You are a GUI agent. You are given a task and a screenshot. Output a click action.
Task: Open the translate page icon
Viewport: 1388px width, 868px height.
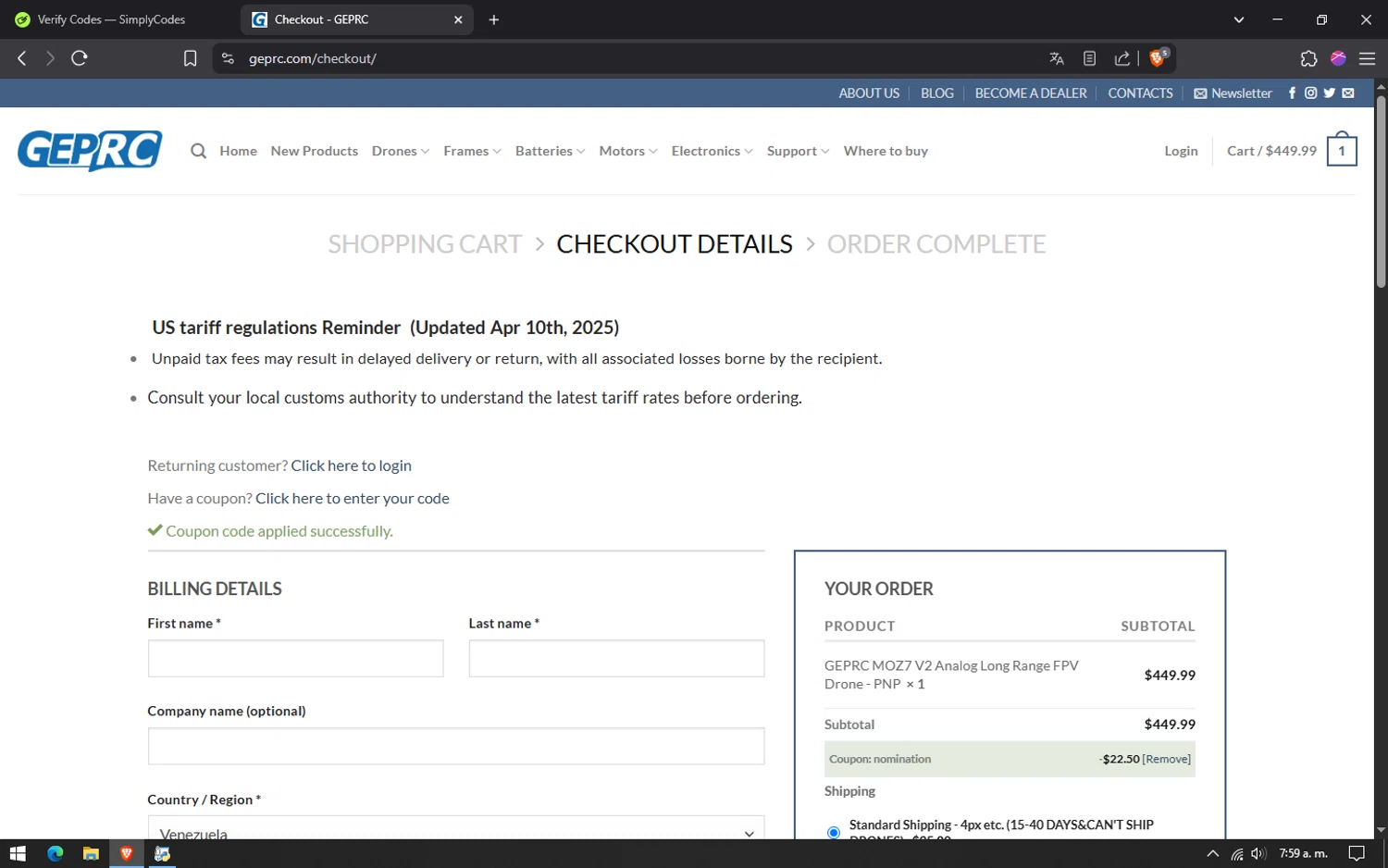[1057, 58]
